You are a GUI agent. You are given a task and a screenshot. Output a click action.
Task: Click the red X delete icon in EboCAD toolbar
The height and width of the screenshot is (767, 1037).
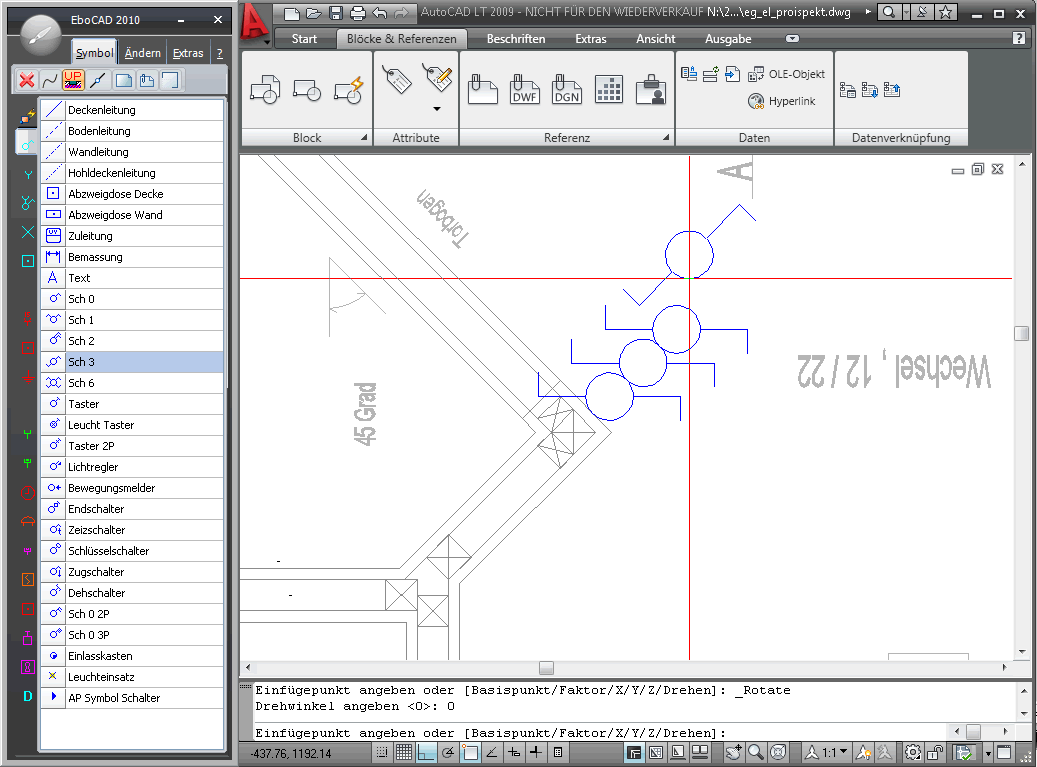coord(27,81)
